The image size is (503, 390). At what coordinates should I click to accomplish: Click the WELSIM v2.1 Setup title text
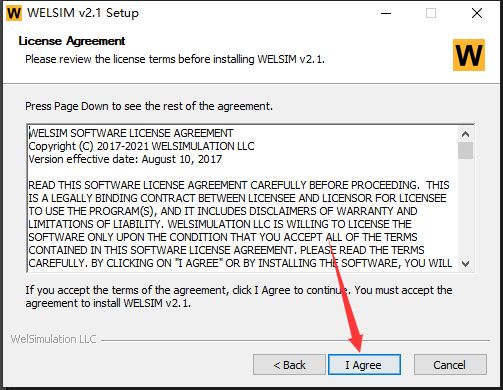coord(83,13)
